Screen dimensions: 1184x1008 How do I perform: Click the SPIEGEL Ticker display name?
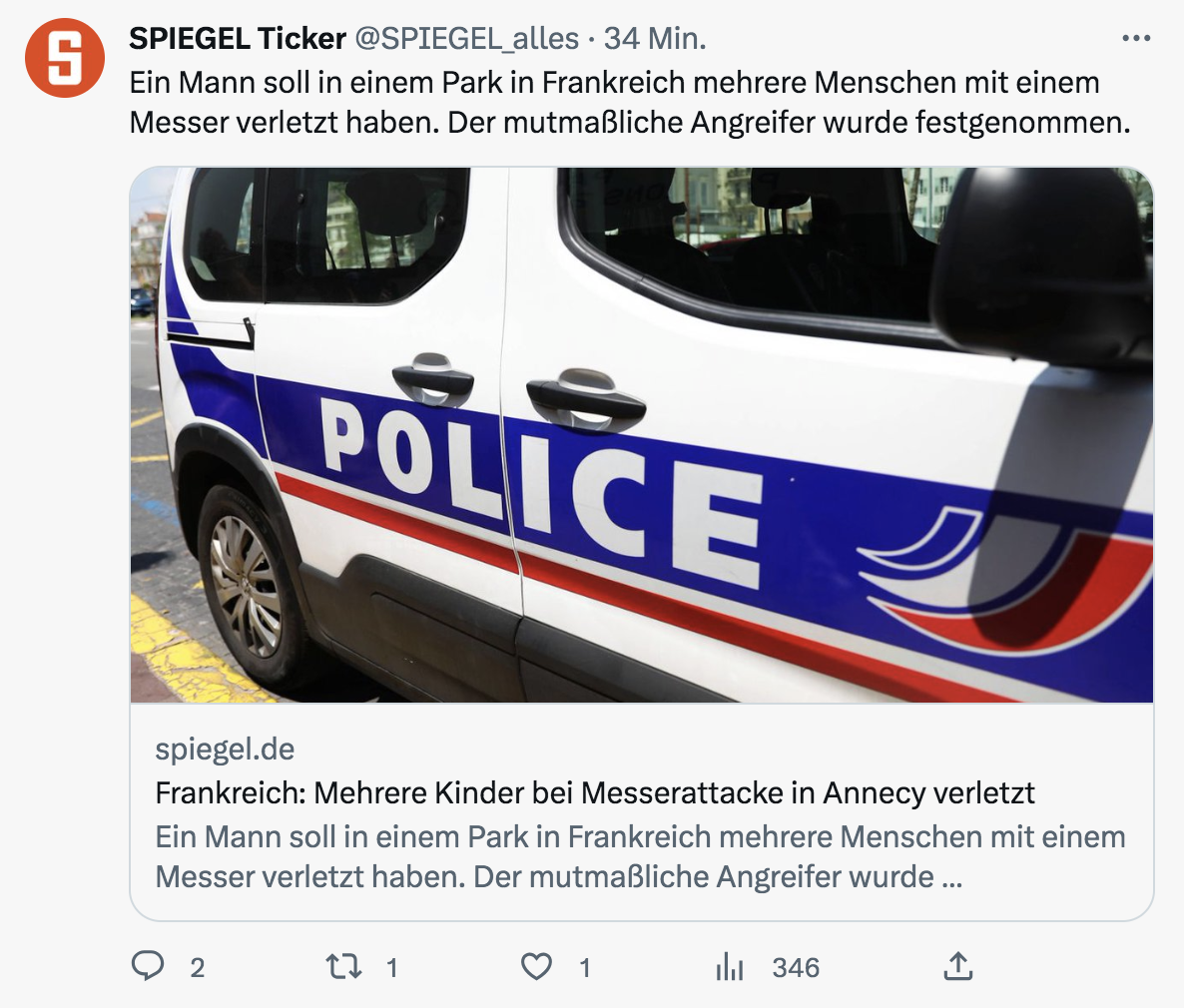[238, 39]
